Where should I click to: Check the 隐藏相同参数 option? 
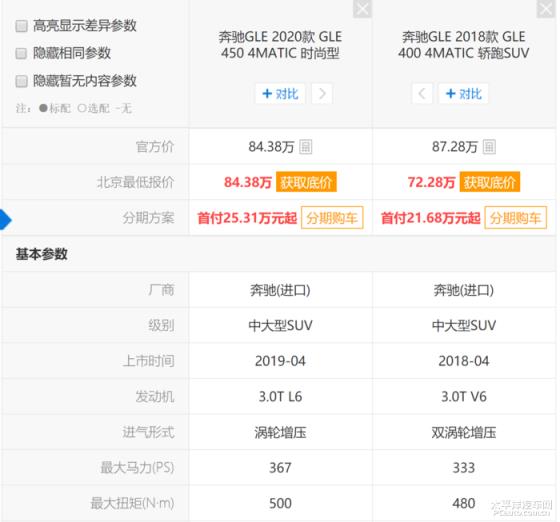tap(21, 54)
